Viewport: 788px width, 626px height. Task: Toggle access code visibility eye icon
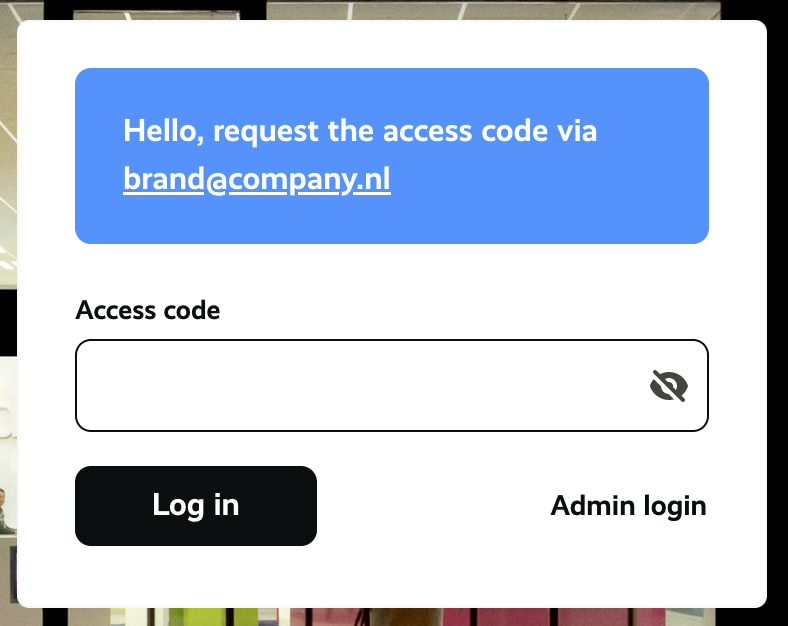[x=668, y=385]
